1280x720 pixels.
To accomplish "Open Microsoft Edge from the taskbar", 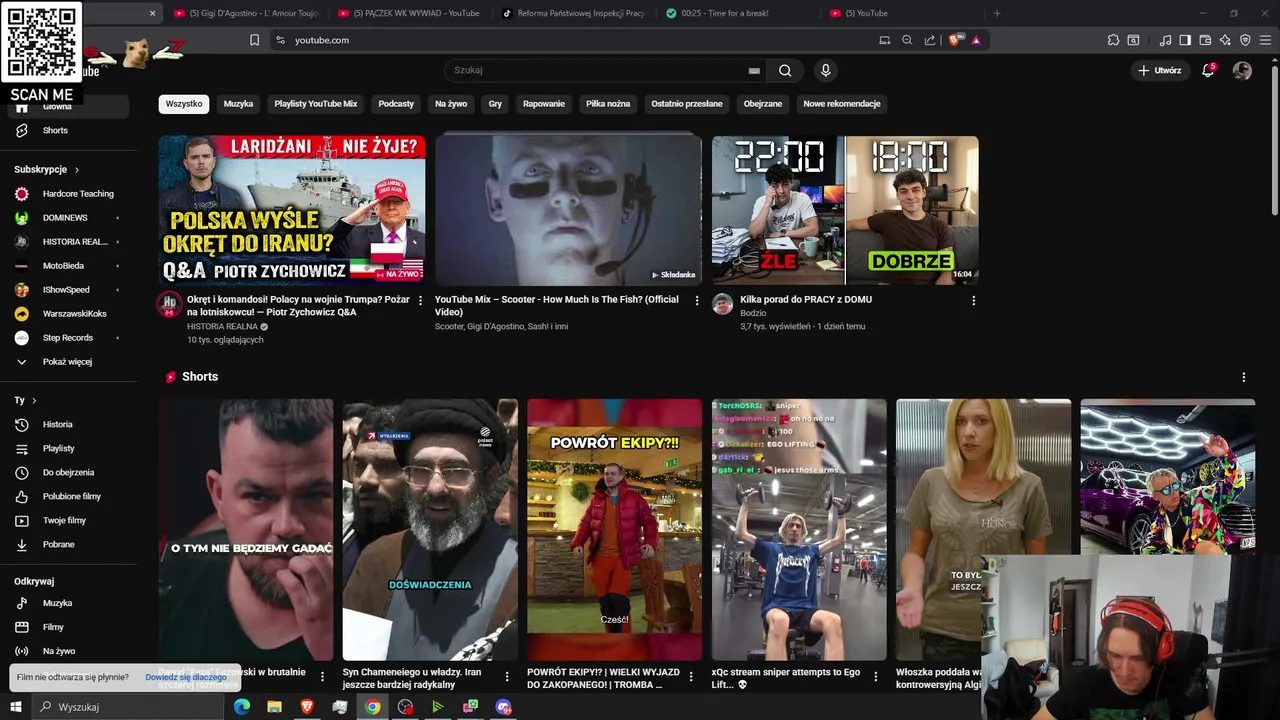I will (242, 707).
